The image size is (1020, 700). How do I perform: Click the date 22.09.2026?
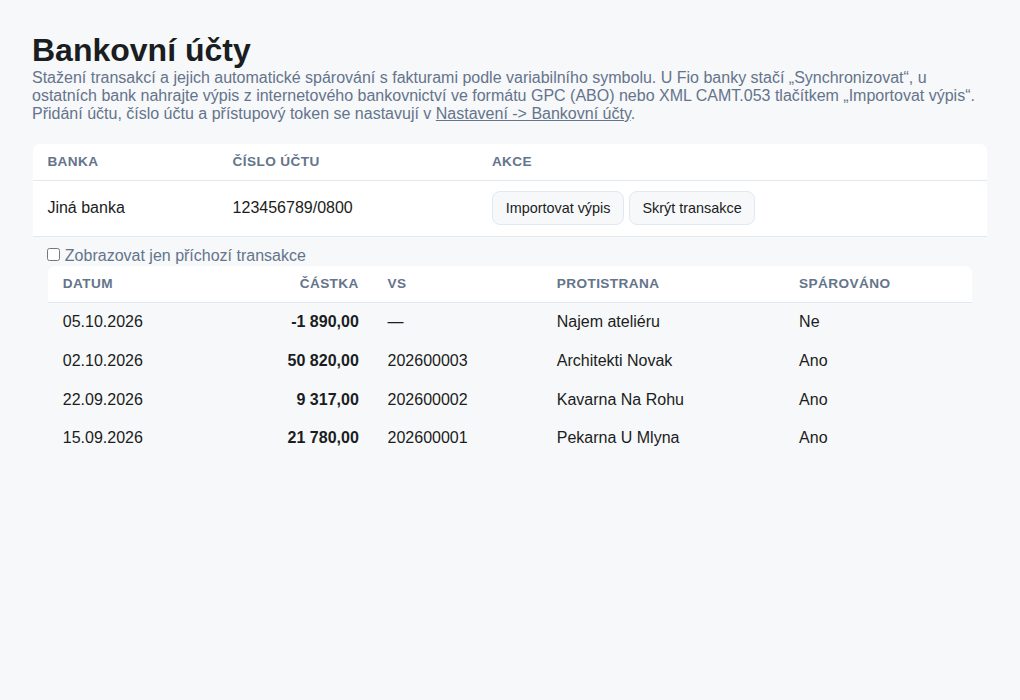(x=103, y=399)
